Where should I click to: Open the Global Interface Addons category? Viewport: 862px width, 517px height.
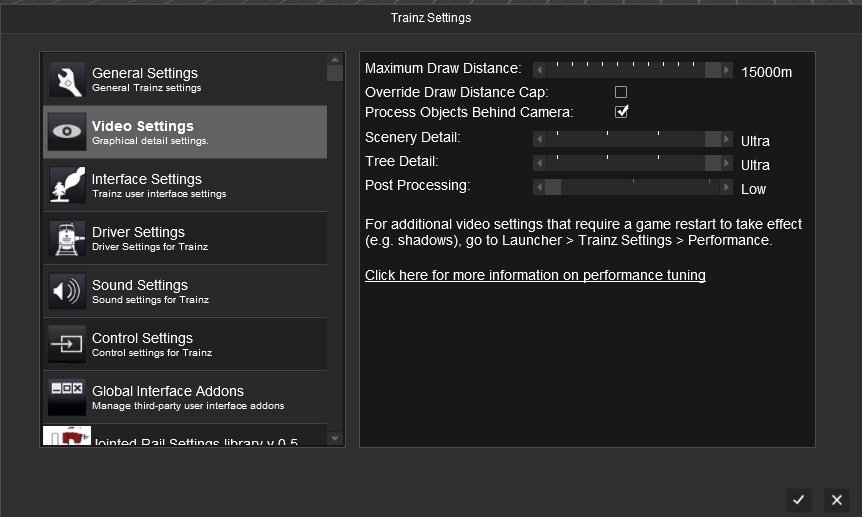click(x=185, y=397)
